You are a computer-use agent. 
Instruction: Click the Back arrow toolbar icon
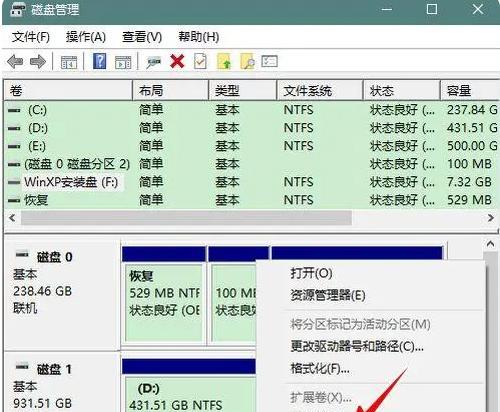(15, 62)
